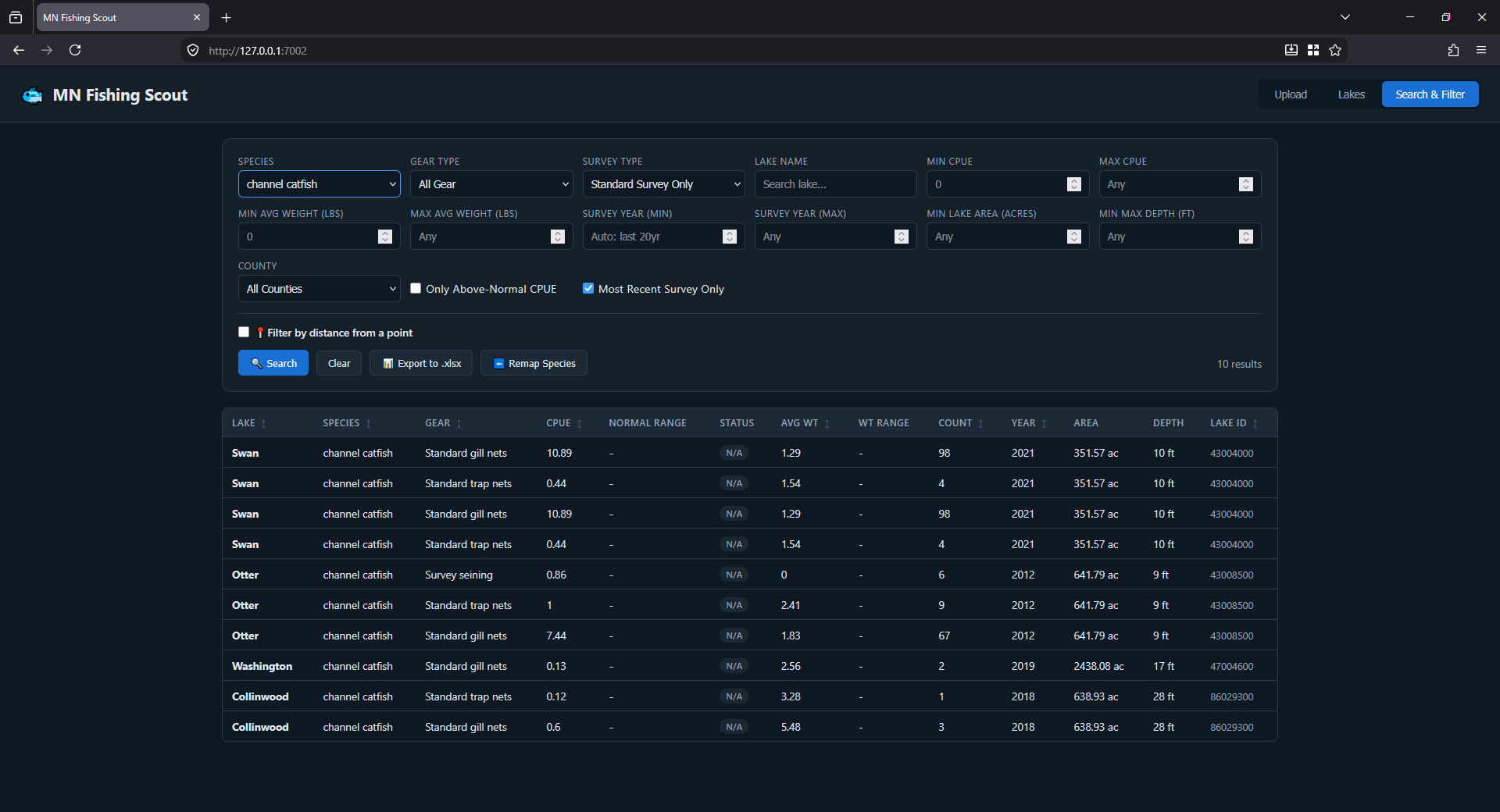This screenshot has height=812, width=1500.
Task: Click the Export to .xlsx button
Action: coord(422,363)
